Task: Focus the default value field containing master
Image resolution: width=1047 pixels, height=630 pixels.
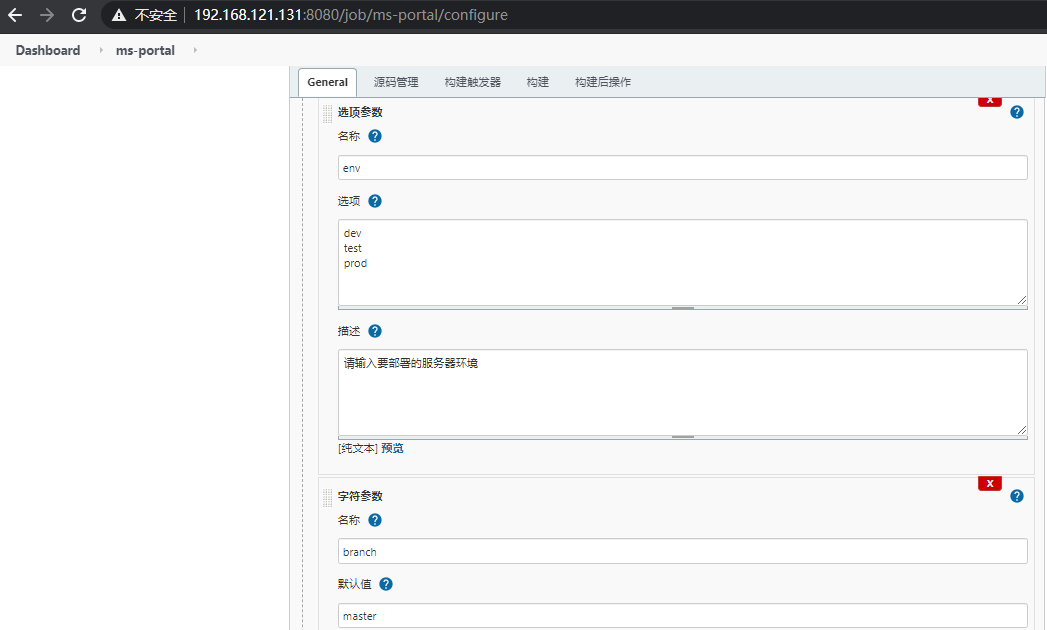Action: click(682, 615)
